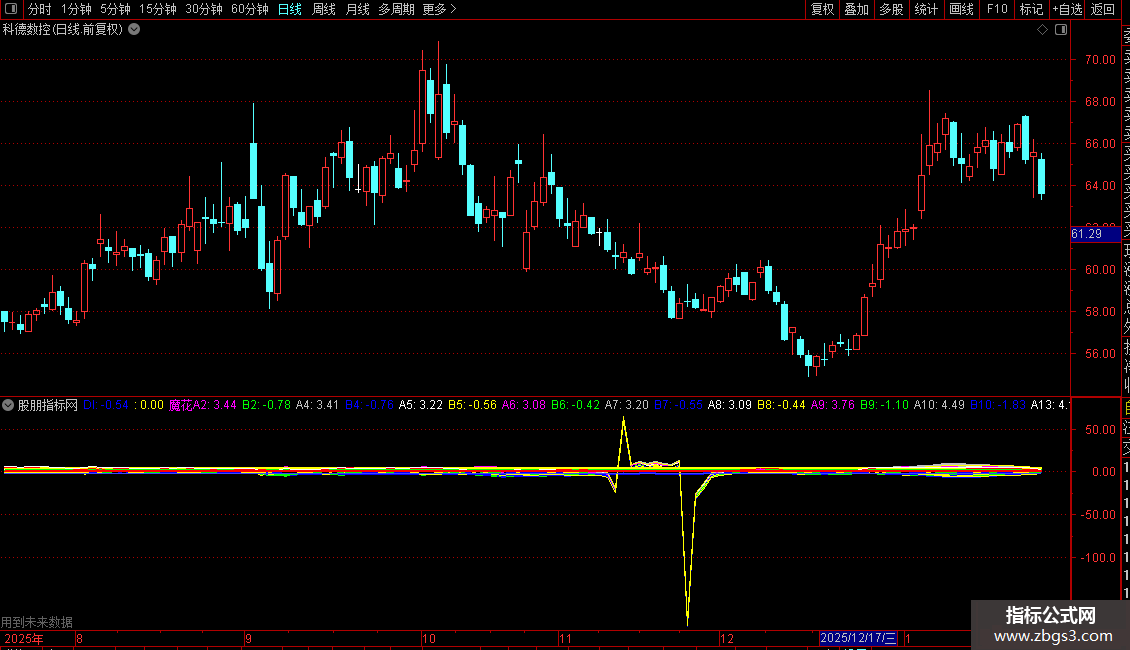Open the 多股 multi-stock view
Screen dimensions: 1130x650
[891, 9]
